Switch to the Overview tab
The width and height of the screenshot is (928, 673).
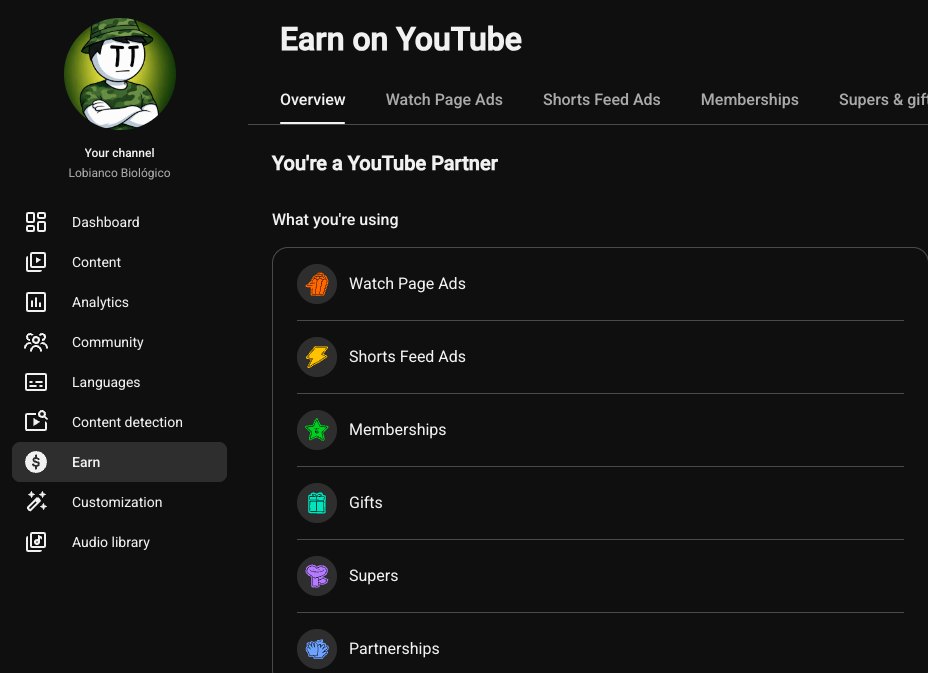pos(312,99)
